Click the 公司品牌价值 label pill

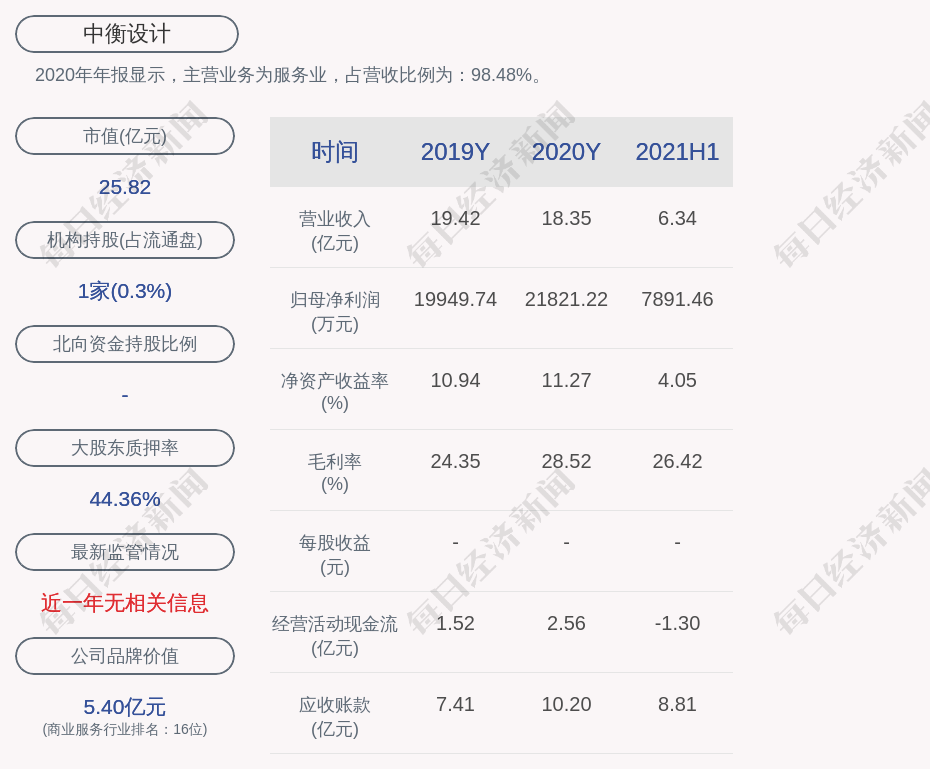pos(125,656)
